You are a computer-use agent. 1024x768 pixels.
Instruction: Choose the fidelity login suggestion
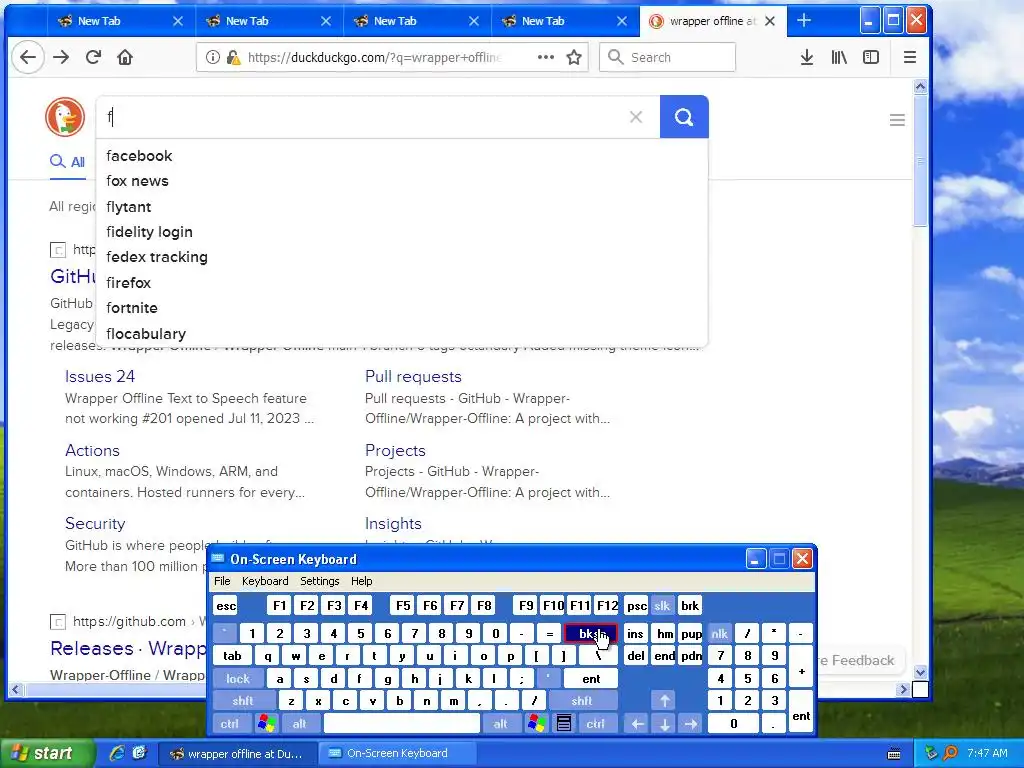click(x=401, y=232)
